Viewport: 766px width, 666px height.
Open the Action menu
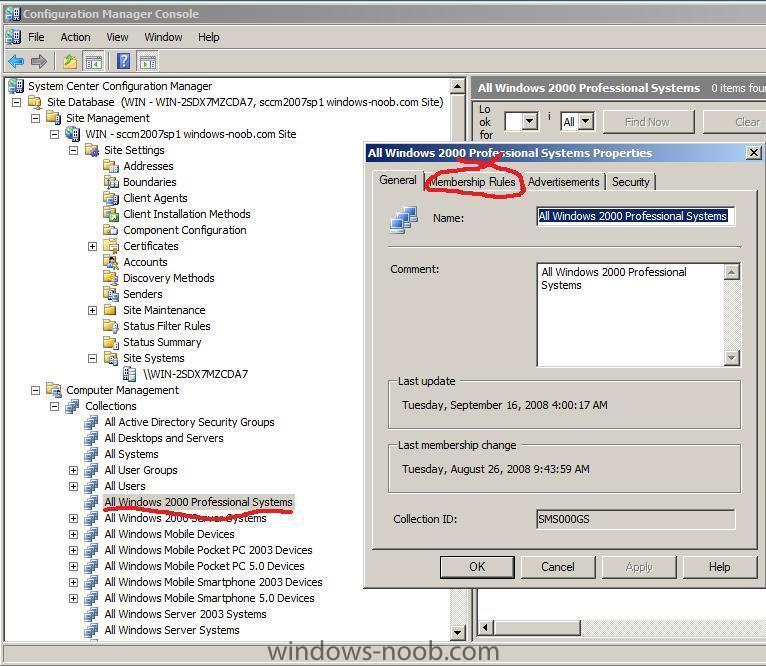[75, 37]
